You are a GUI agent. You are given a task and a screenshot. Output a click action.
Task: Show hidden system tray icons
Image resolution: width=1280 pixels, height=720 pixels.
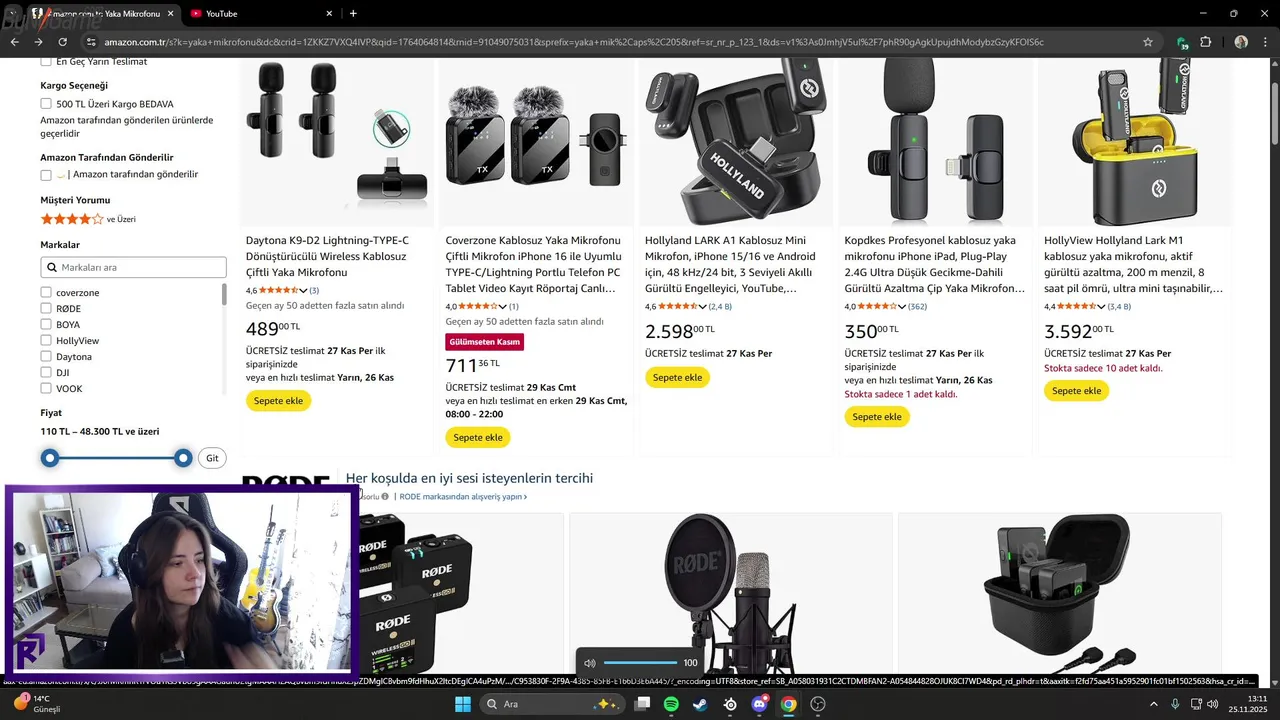coord(1153,704)
